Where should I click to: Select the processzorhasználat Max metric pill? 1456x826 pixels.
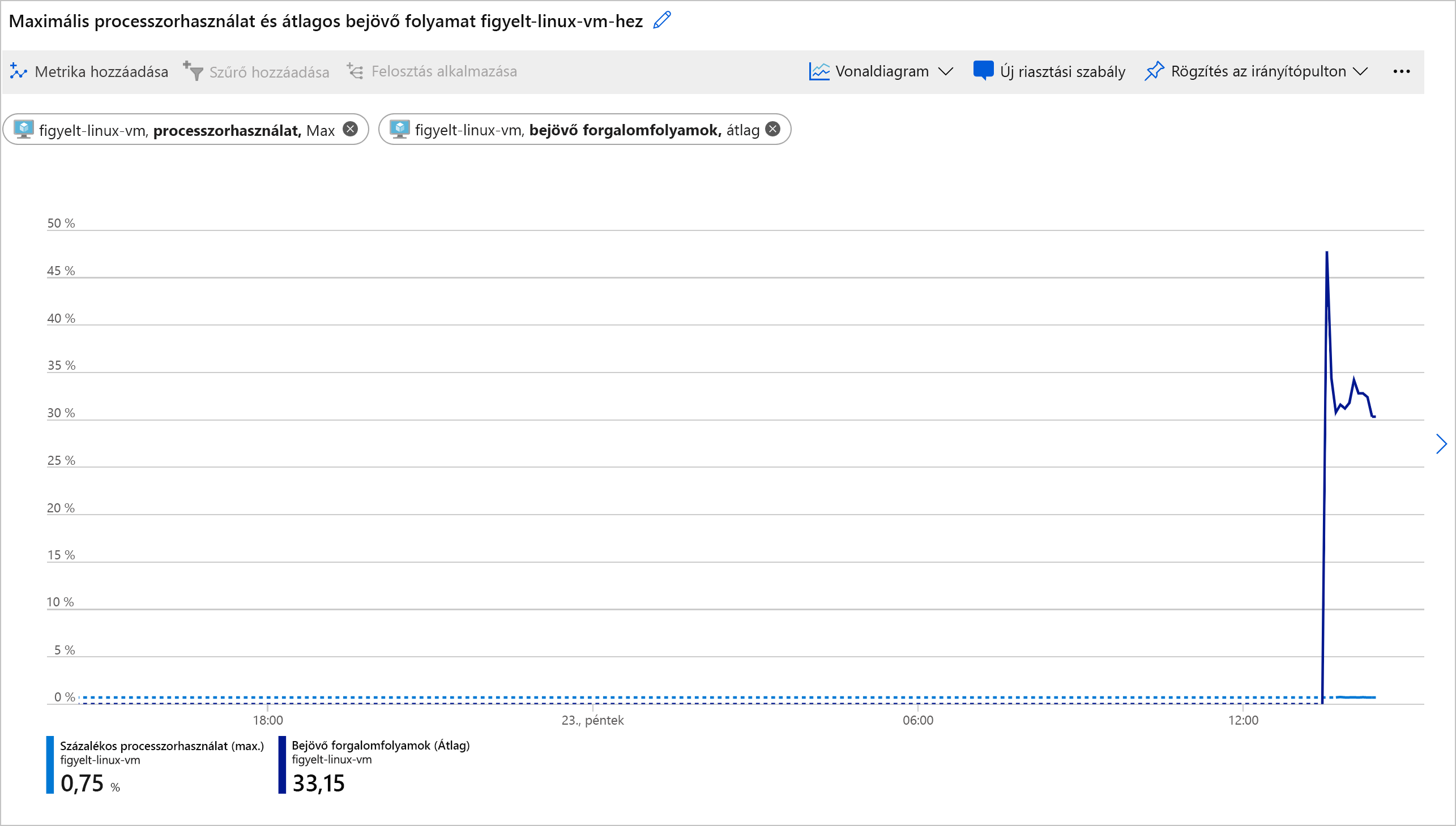pyautogui.click(x=186, y=130)
